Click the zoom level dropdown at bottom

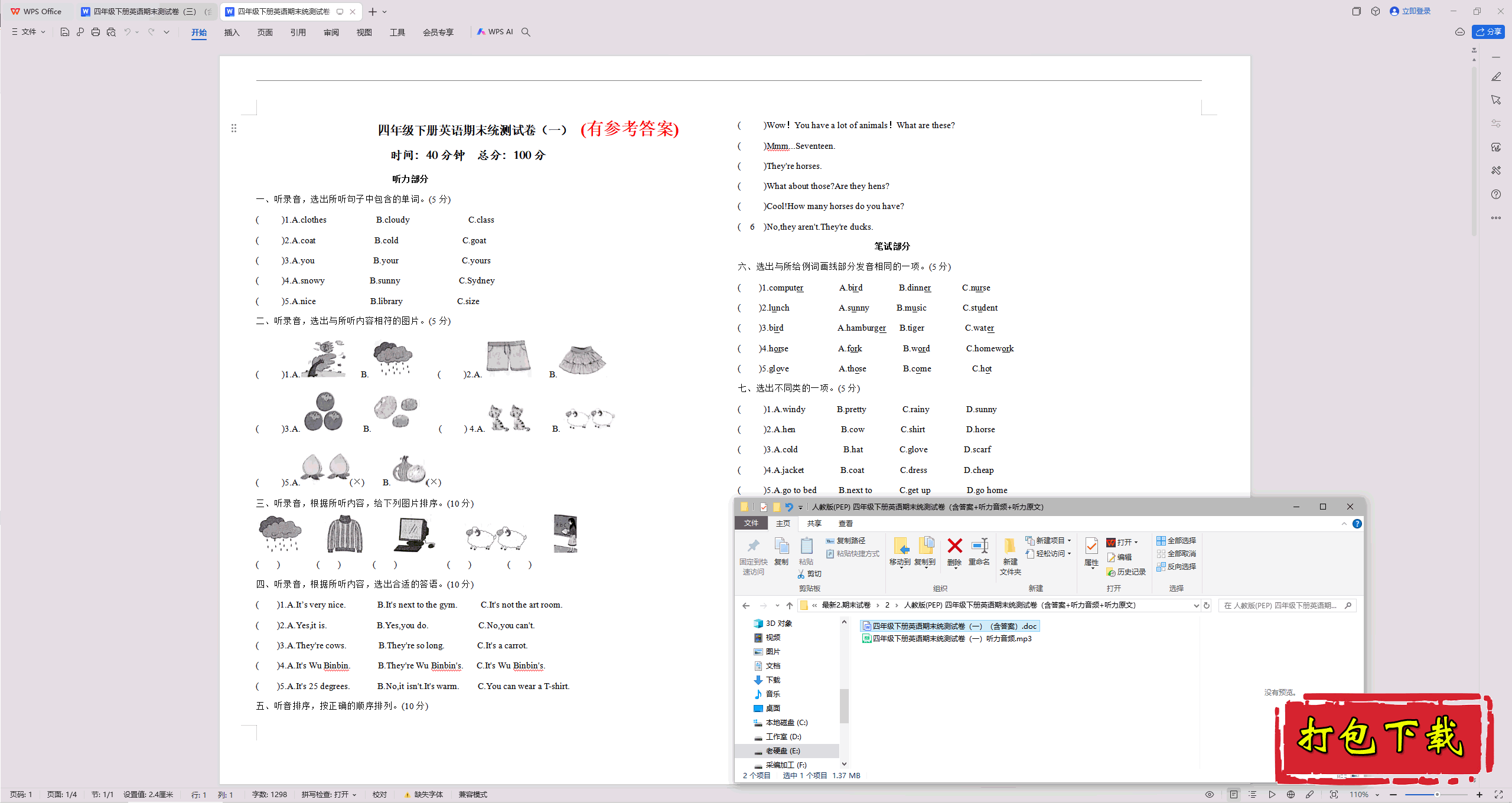(x=1383, y=794)
